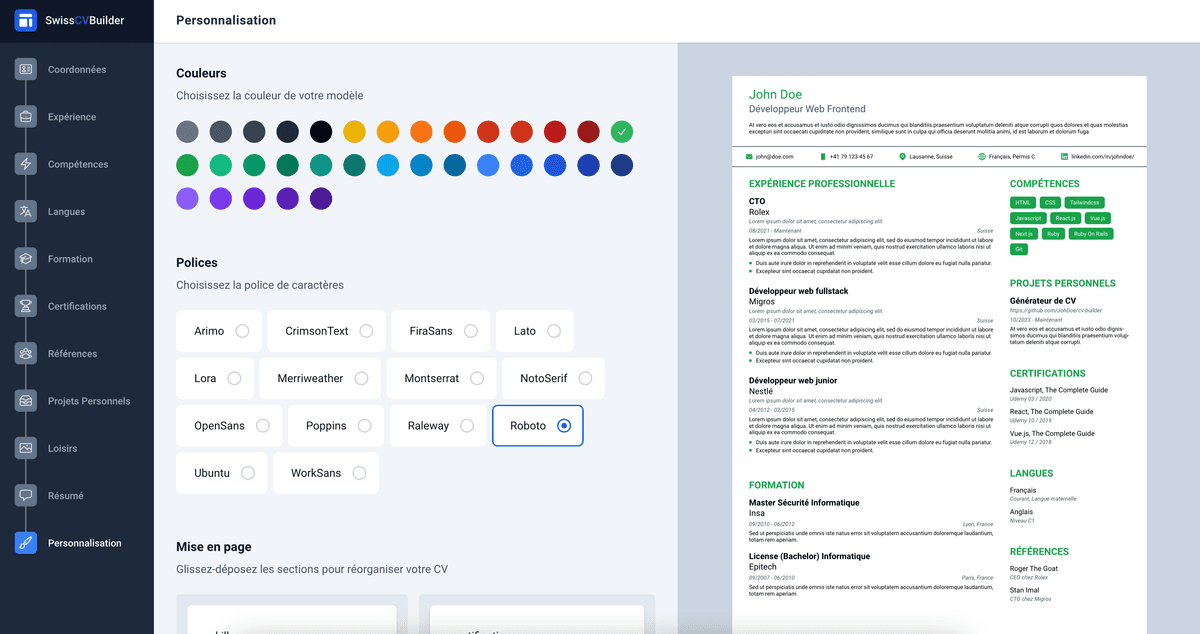Click the linkedin.com/in/johndoe link in CV

coord(1102,157)
